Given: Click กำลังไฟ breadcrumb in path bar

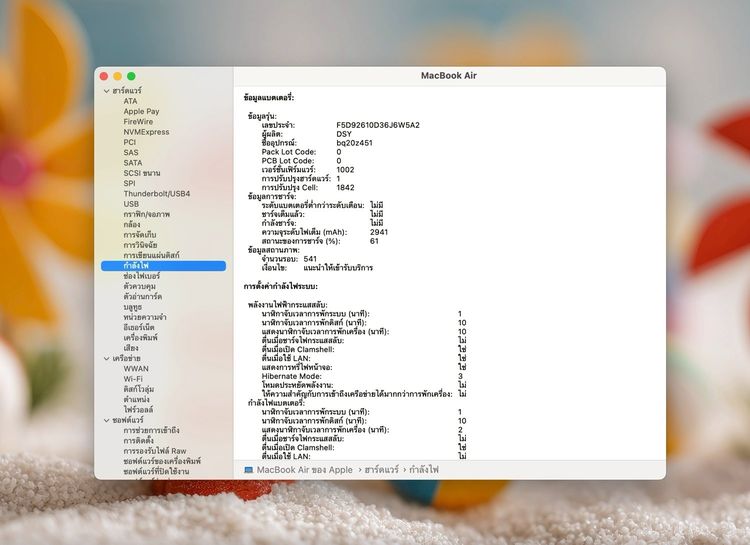Looking at the screenshot, I should click(x=423, y=470).
